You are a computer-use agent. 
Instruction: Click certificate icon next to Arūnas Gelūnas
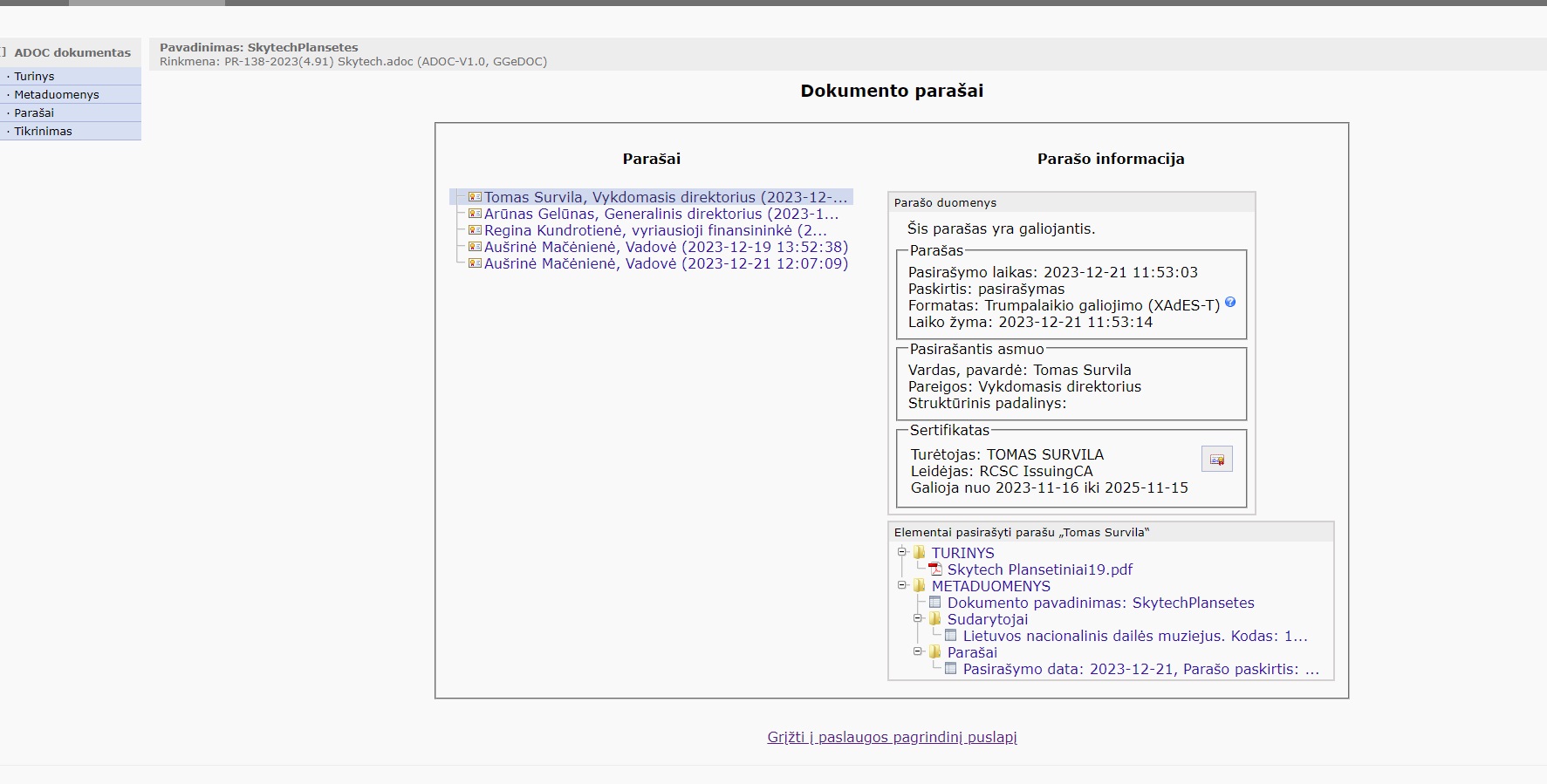475,214
